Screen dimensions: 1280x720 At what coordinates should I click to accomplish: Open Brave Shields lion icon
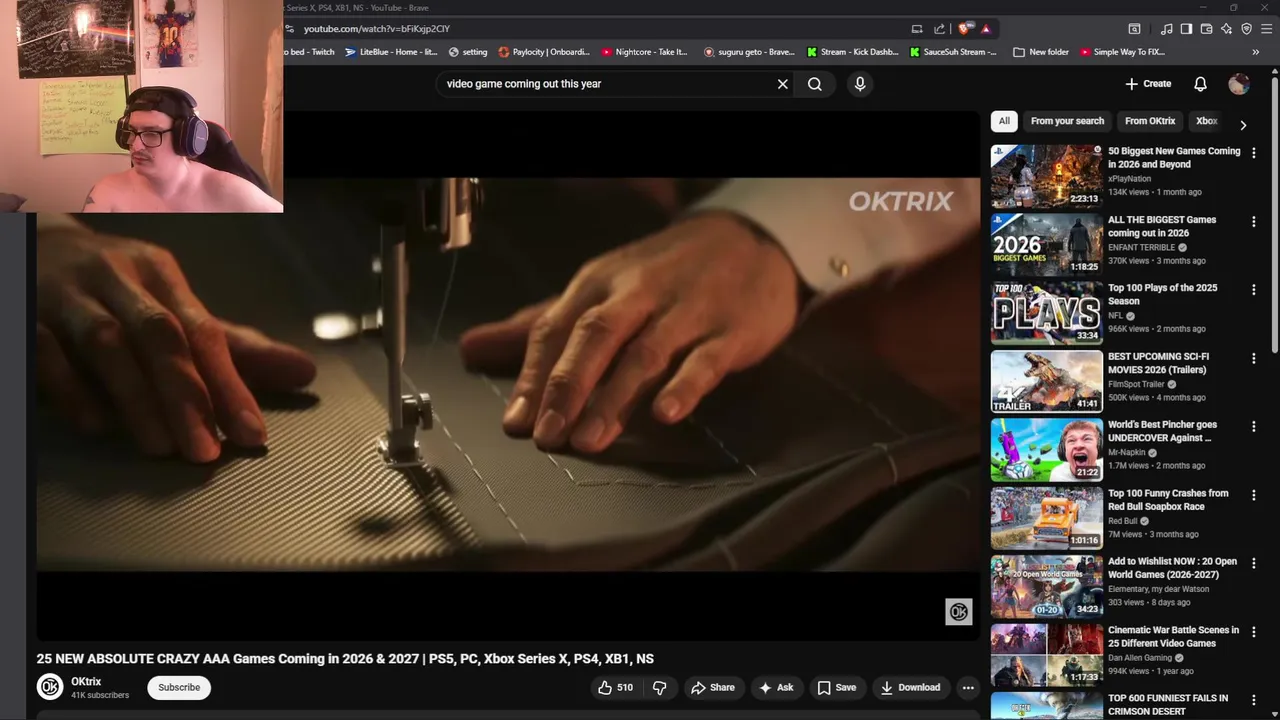pyautogui.click(x=964, y=29)
